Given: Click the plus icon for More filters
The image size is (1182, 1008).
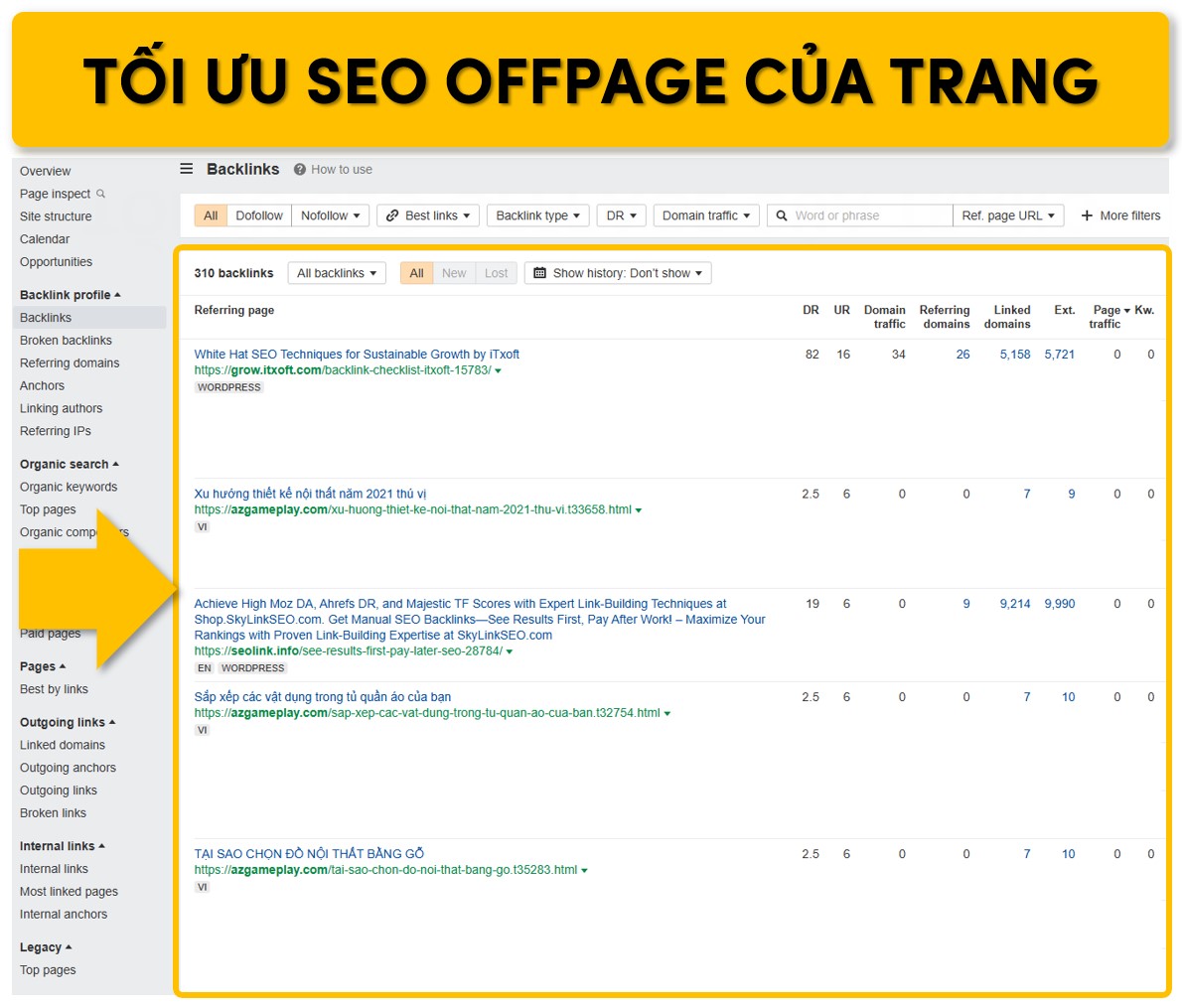Looking at the screenshot, I should (x=1087, y=216).
